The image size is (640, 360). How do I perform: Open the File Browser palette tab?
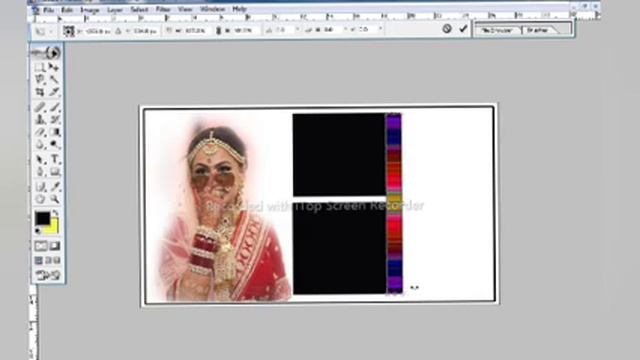coord(498,30)
